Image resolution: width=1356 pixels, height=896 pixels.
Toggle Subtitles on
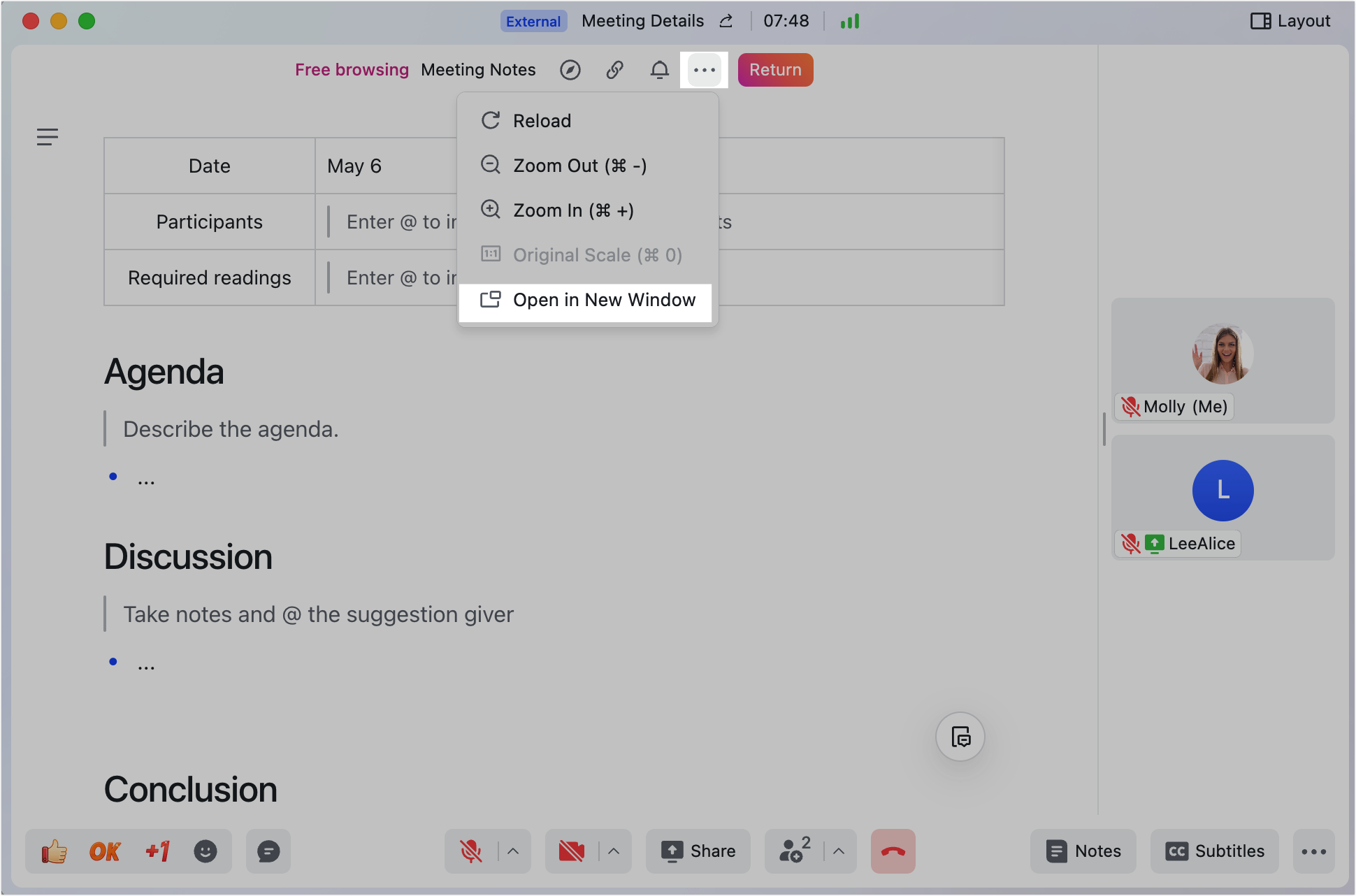(1215, 851)
